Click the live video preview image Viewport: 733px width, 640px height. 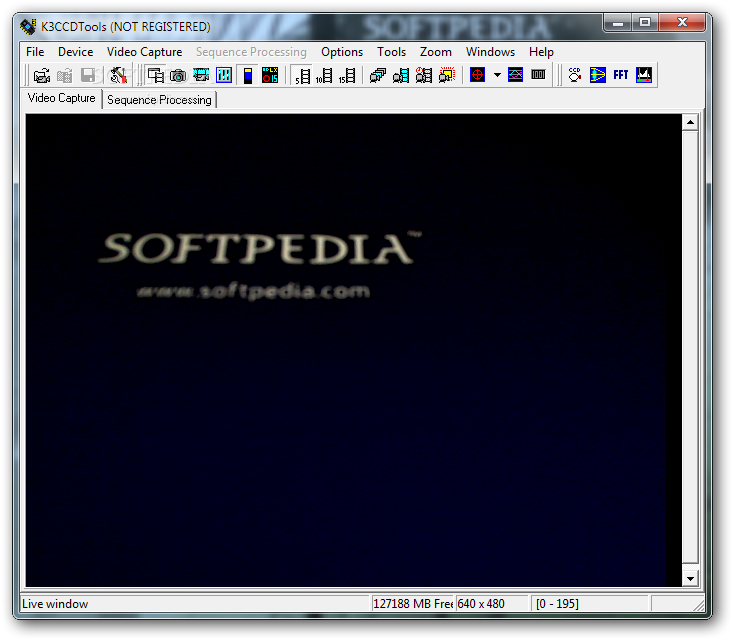[x=353, y=350]
